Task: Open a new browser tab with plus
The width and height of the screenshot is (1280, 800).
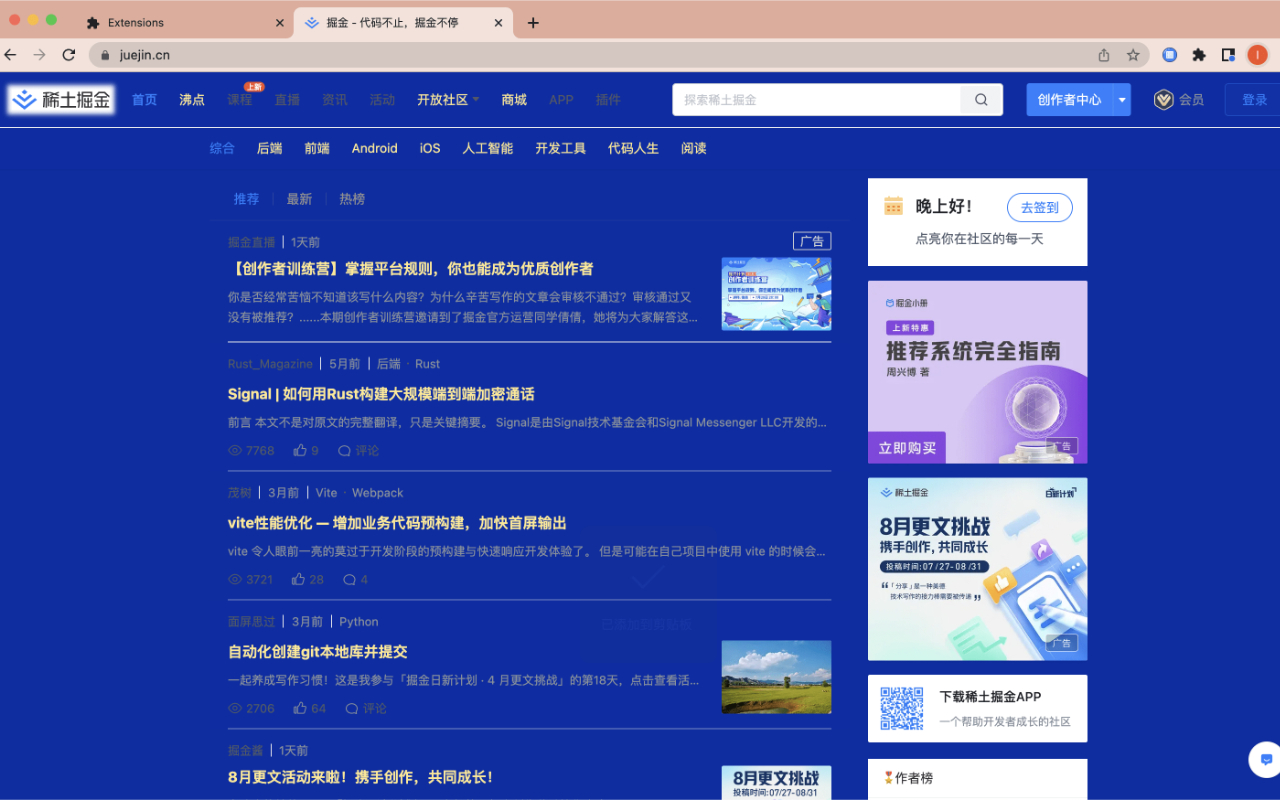Action: click(x=533, y=23)
